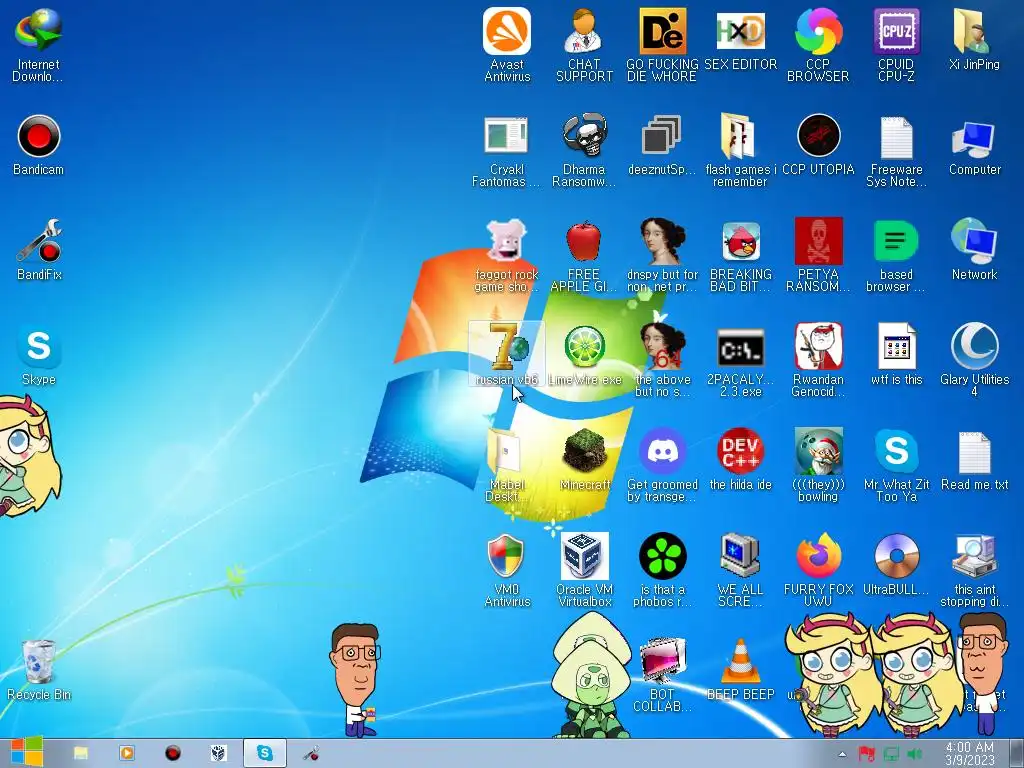Open the media player taskbar icon
The height and width of the screenshot is (768, 1024).
(x=127, y=753)
